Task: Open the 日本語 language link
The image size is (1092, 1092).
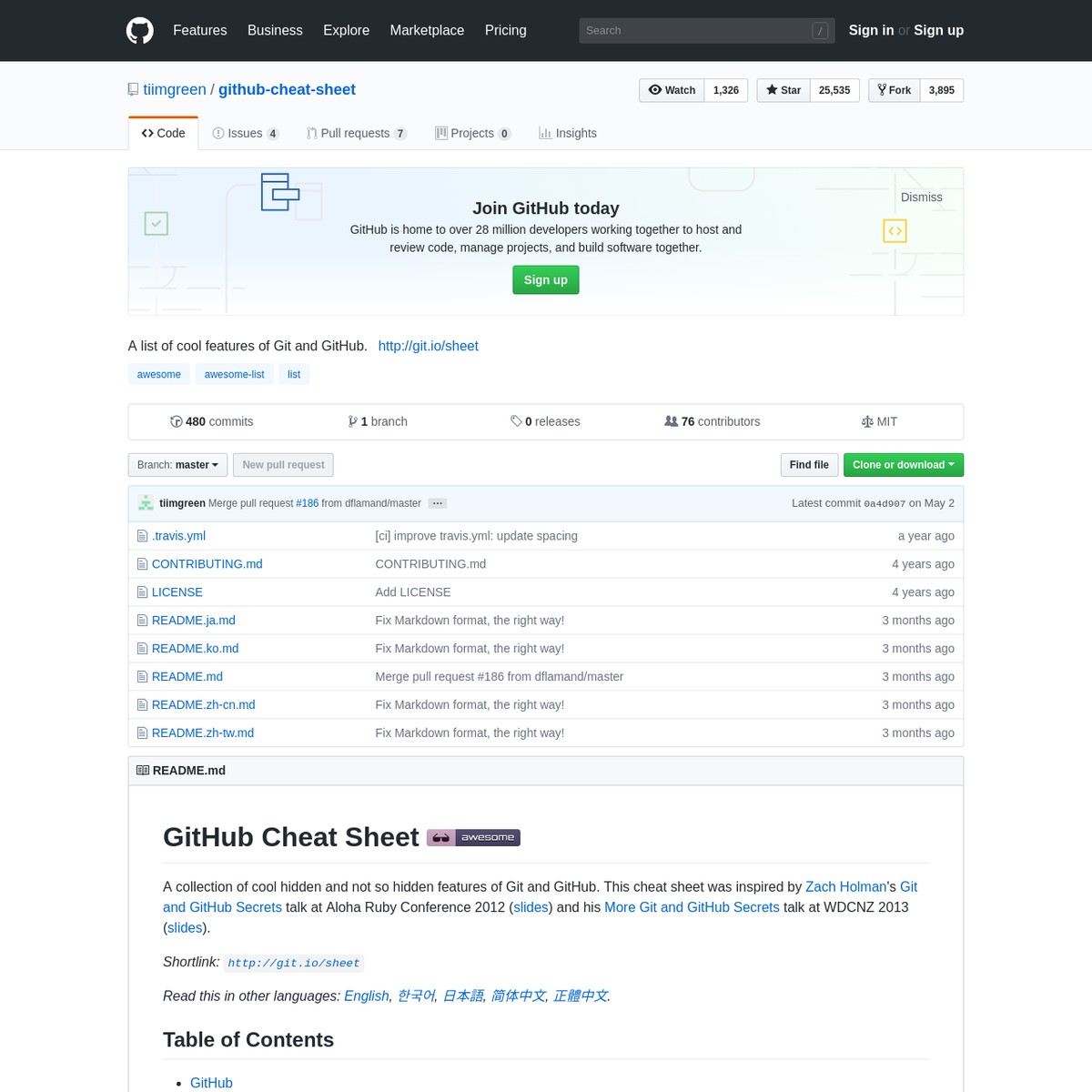Action: (x=463, y=996)
